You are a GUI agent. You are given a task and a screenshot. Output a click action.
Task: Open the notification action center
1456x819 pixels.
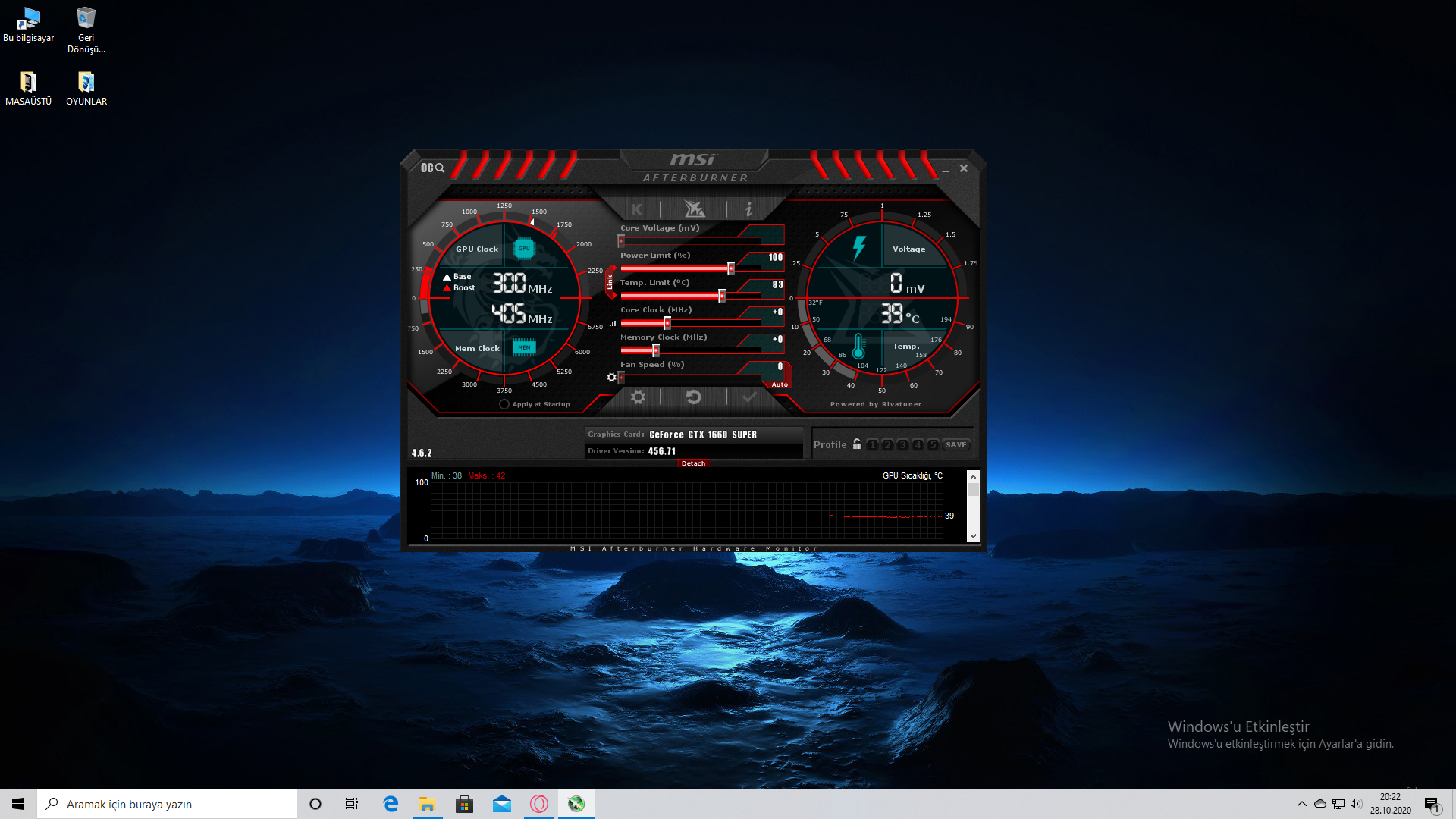click(x=1432, y=804)
